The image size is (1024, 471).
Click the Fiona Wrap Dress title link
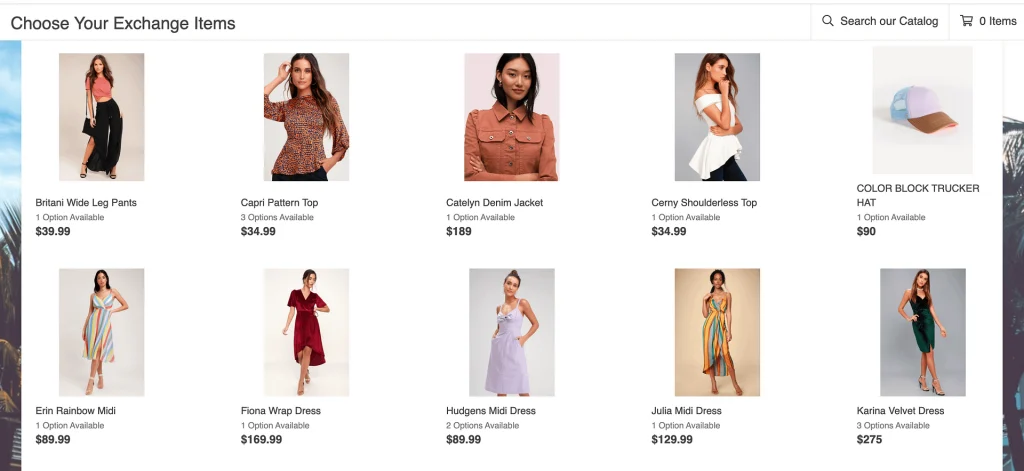280,411
